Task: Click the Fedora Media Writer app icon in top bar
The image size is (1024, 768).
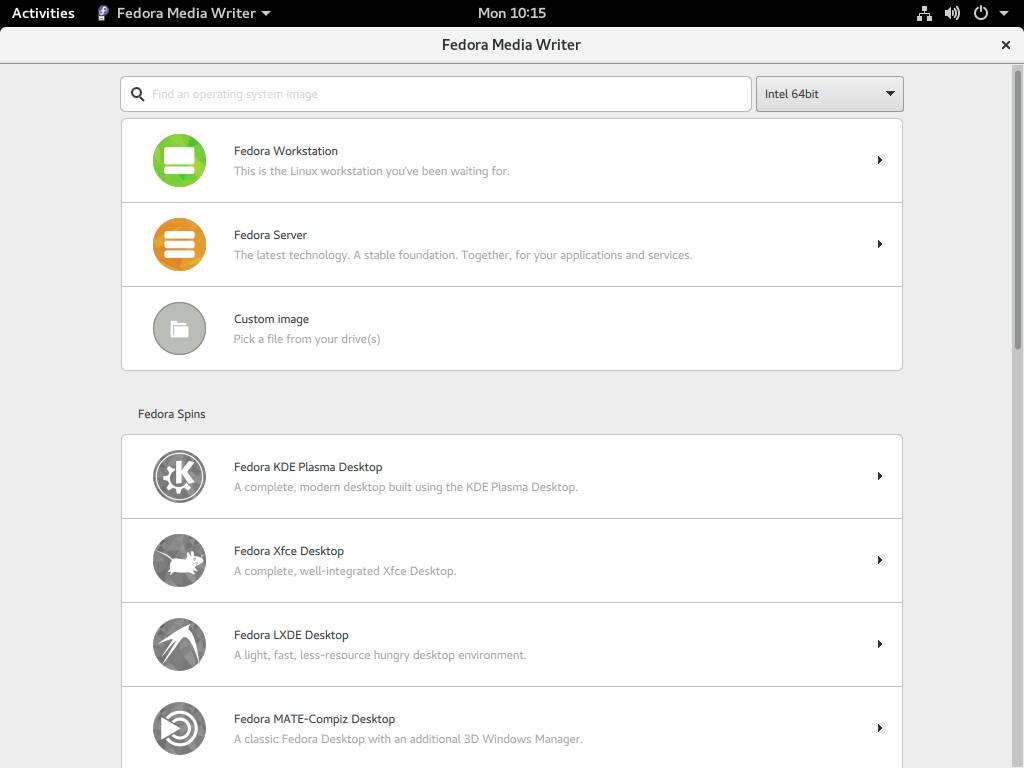Action: tap(103, 13)
